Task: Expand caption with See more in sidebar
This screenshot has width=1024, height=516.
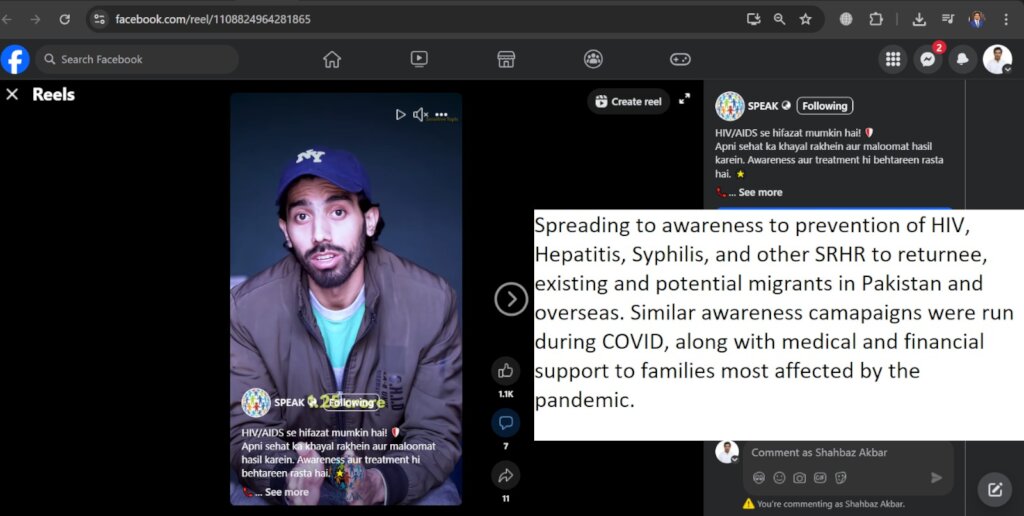Action: point(760,192)
